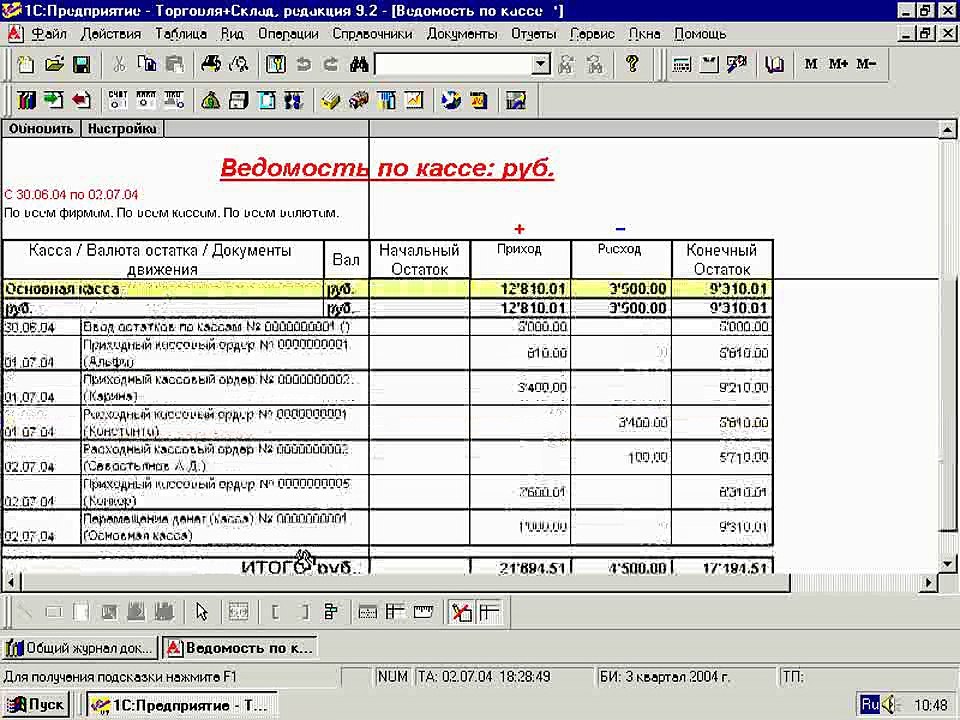Open the Документы menu

pyautogui.click(x=462, y=34)
